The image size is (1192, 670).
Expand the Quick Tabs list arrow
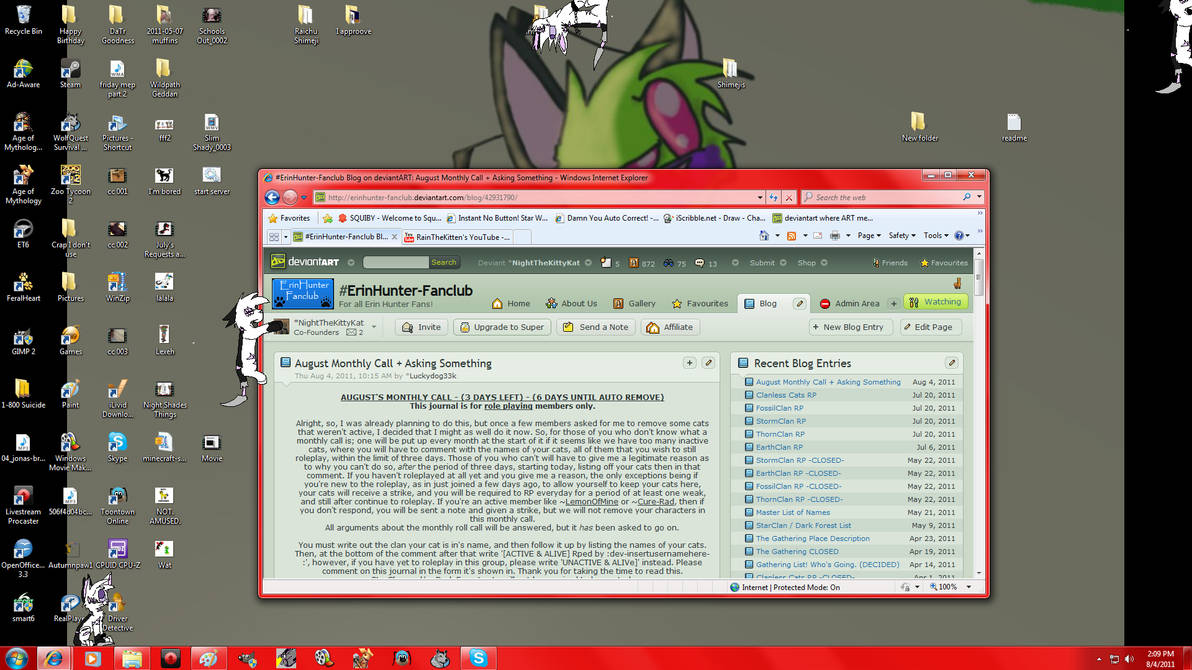(x=286, y=237)
